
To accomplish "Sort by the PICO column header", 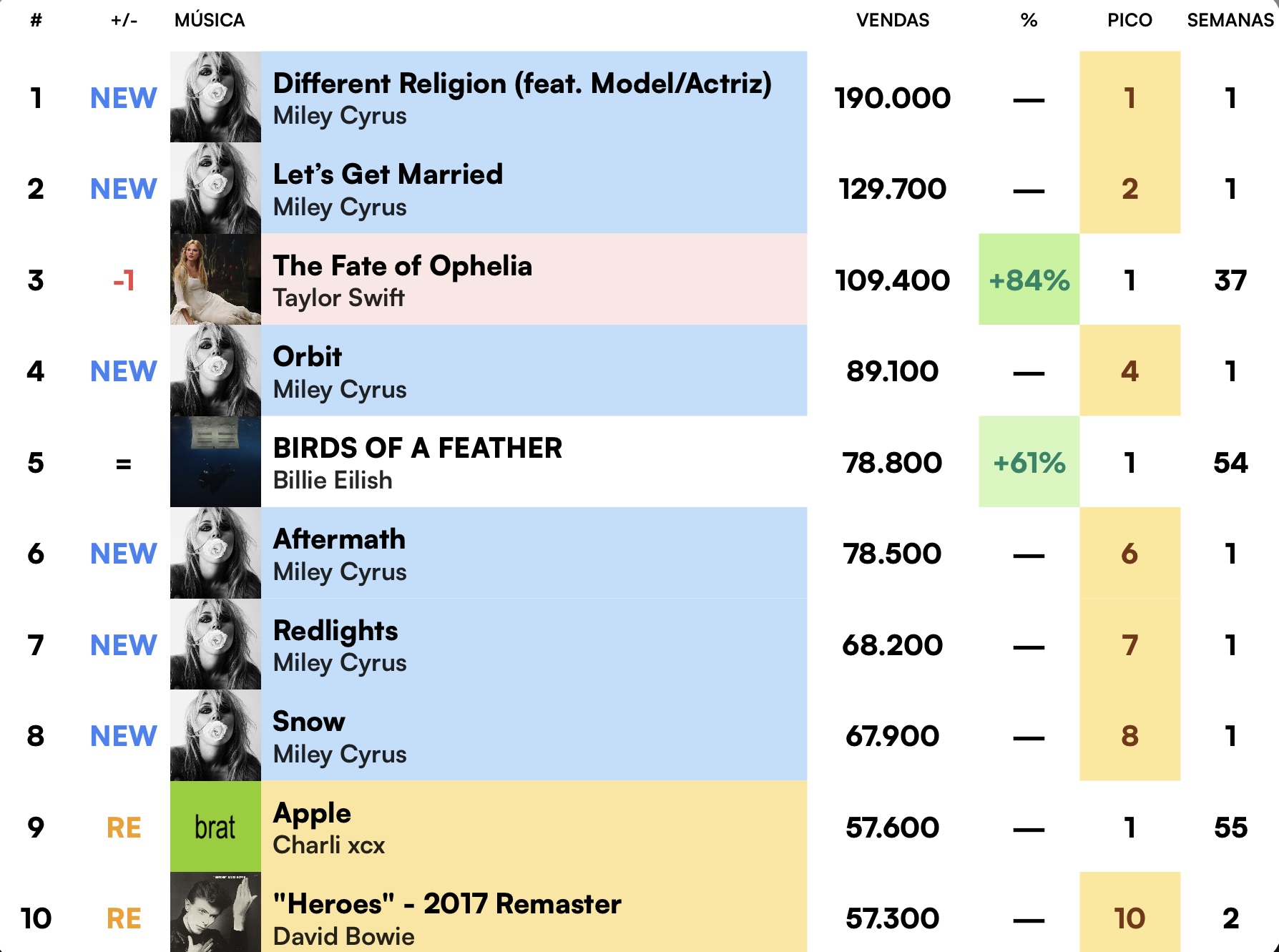I will [x=1129, y=20].
